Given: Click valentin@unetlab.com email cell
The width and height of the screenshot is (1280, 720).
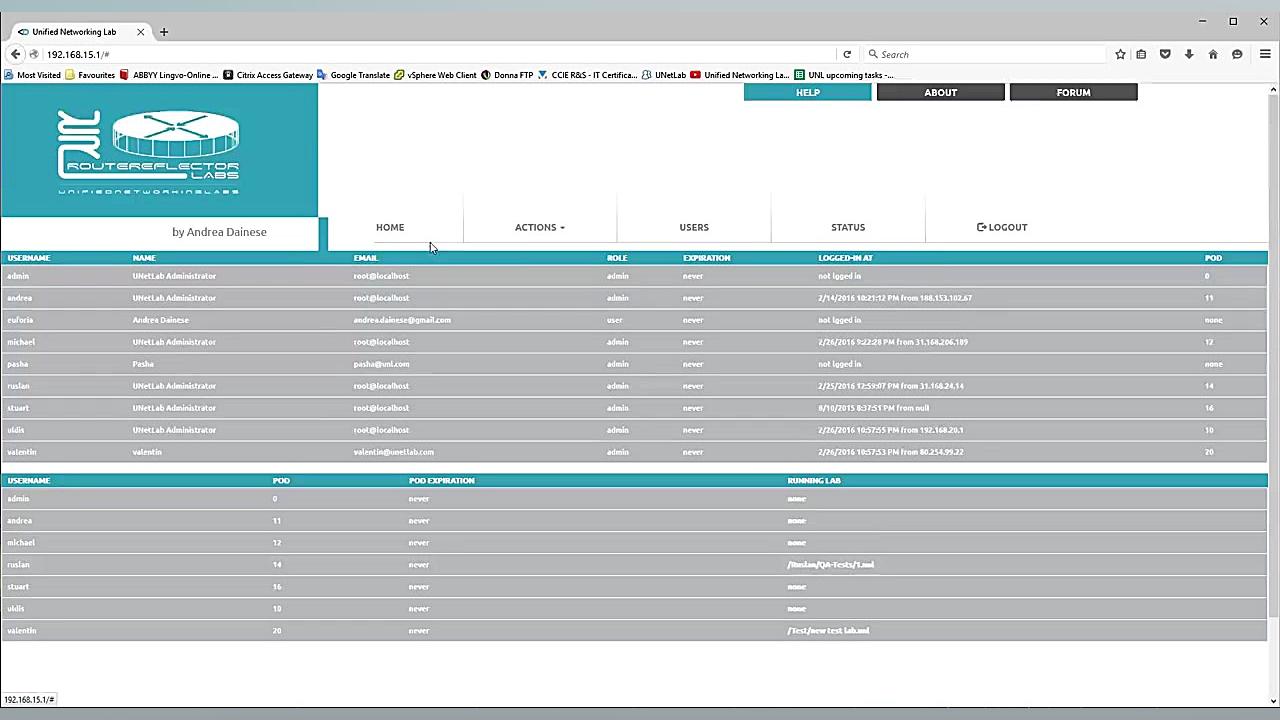Looking at the screenshot, I should tap(393, 452).
